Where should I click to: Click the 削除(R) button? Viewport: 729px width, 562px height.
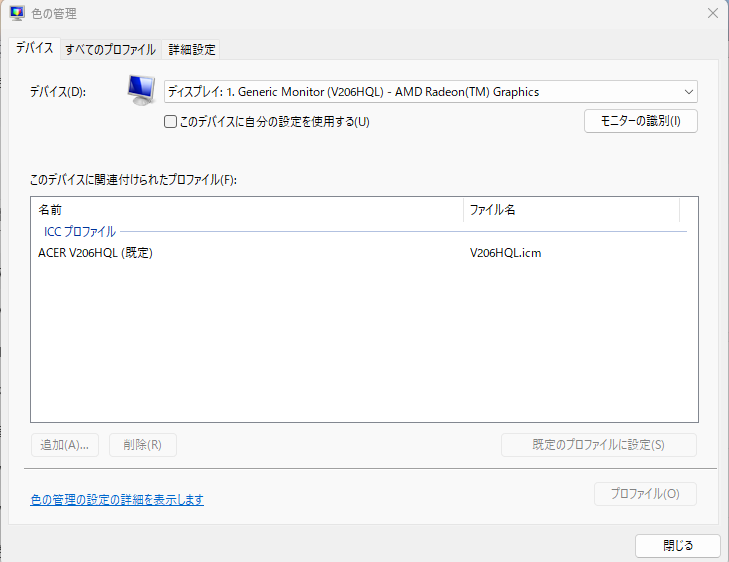coord(143,445)
